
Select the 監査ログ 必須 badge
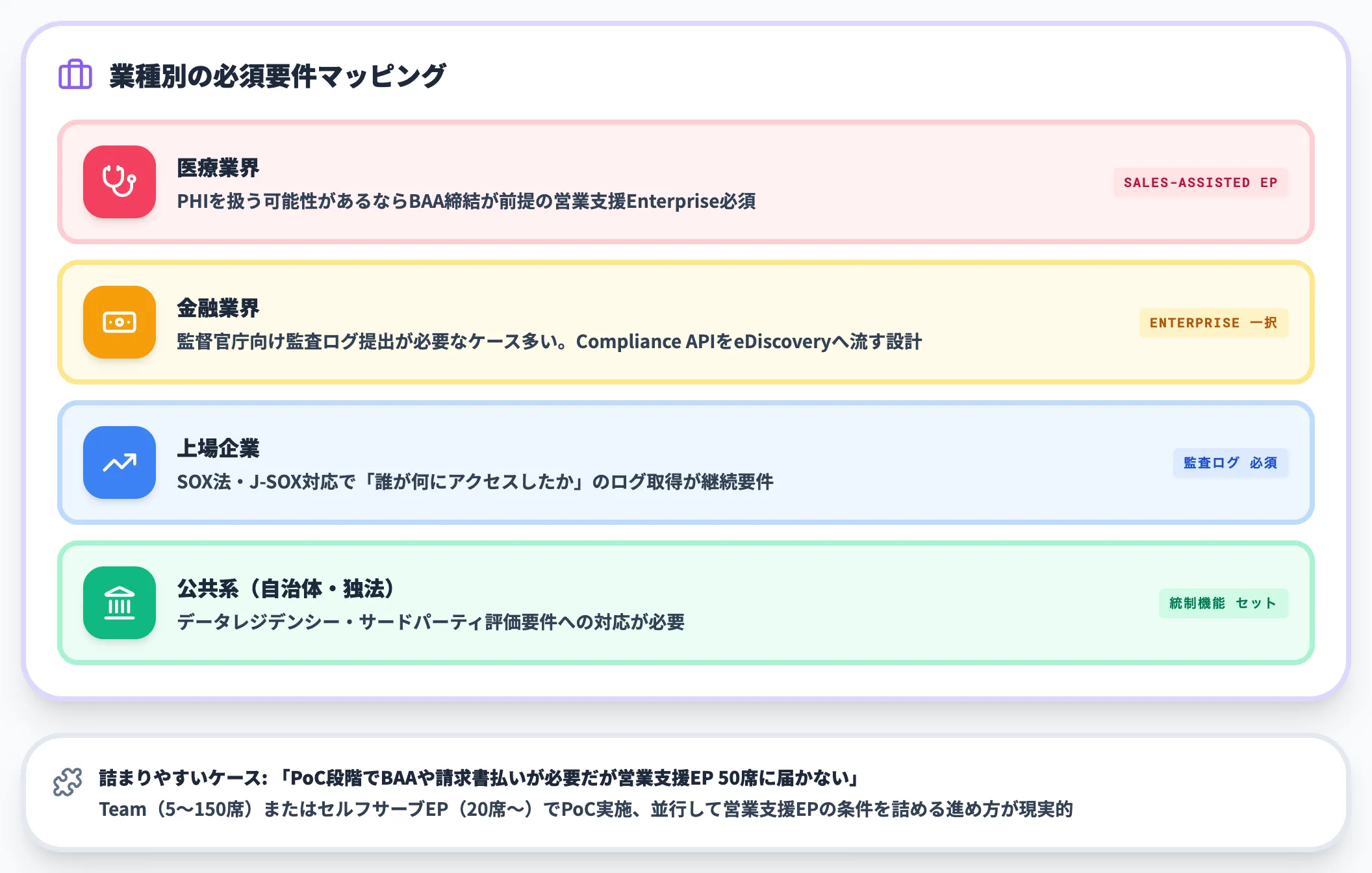point(1230,463)
